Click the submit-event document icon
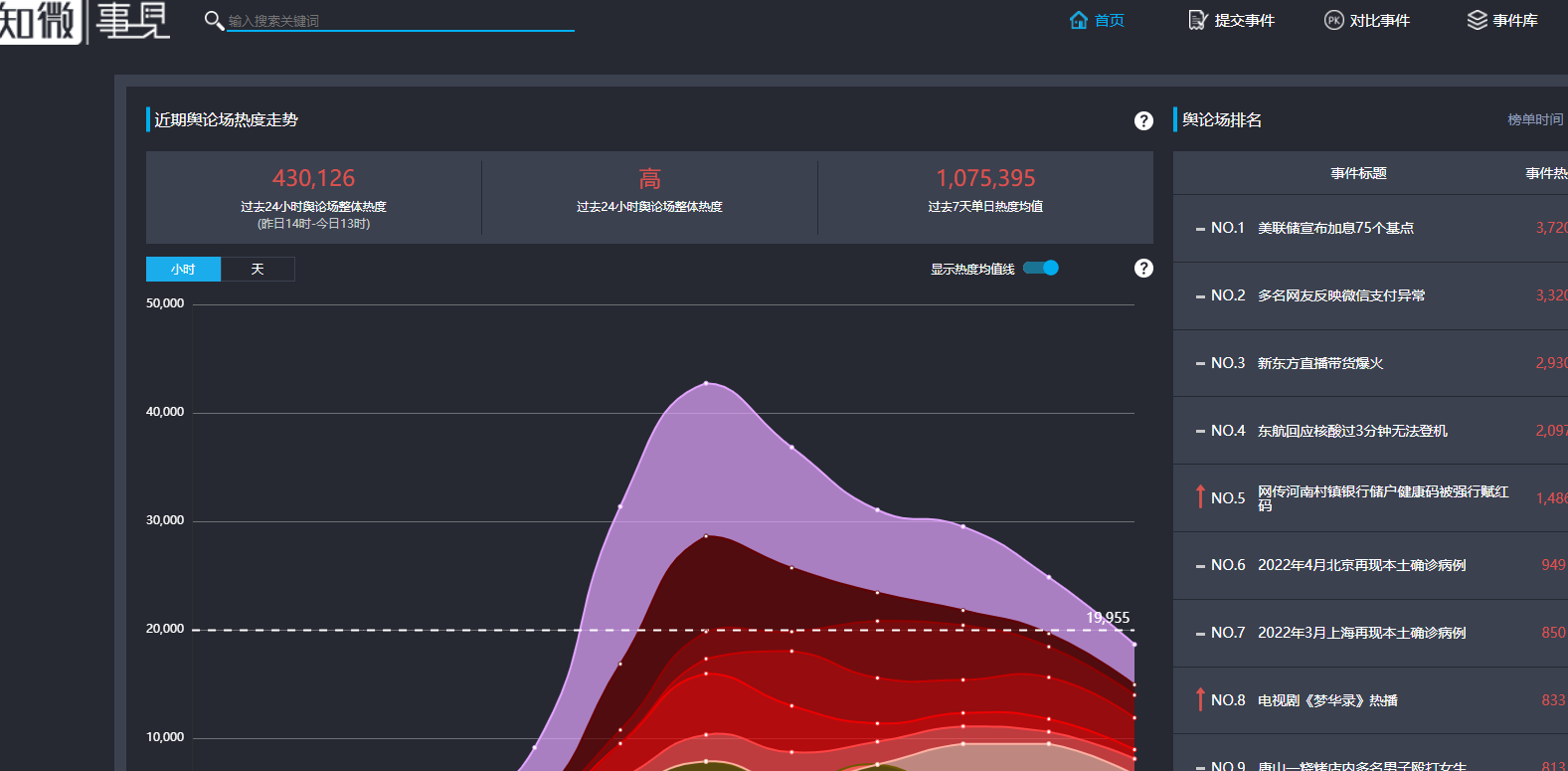 (1198, 20)
